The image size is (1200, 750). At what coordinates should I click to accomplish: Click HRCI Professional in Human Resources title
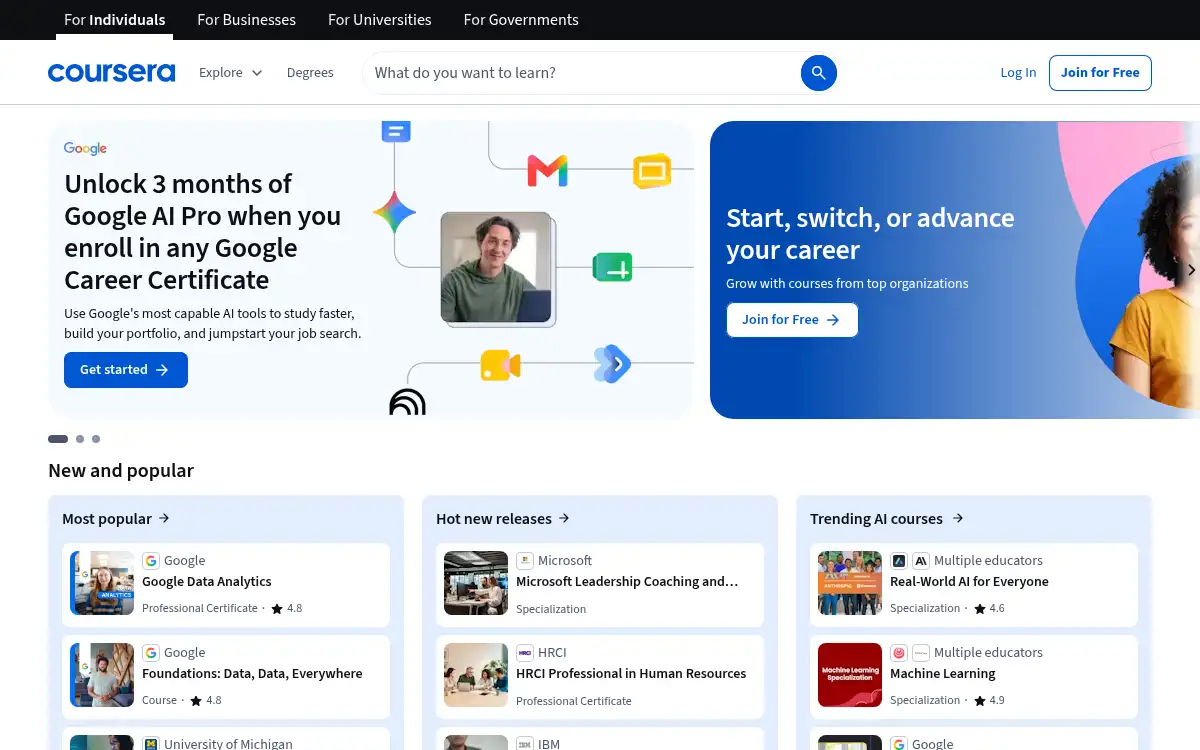point(631,674)
